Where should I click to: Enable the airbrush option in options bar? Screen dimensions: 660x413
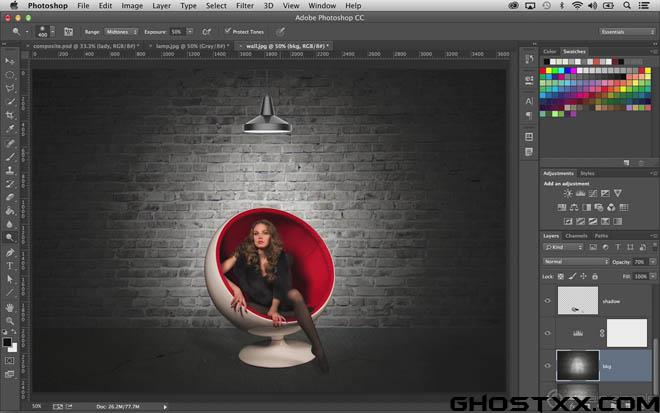coord(206,32)
